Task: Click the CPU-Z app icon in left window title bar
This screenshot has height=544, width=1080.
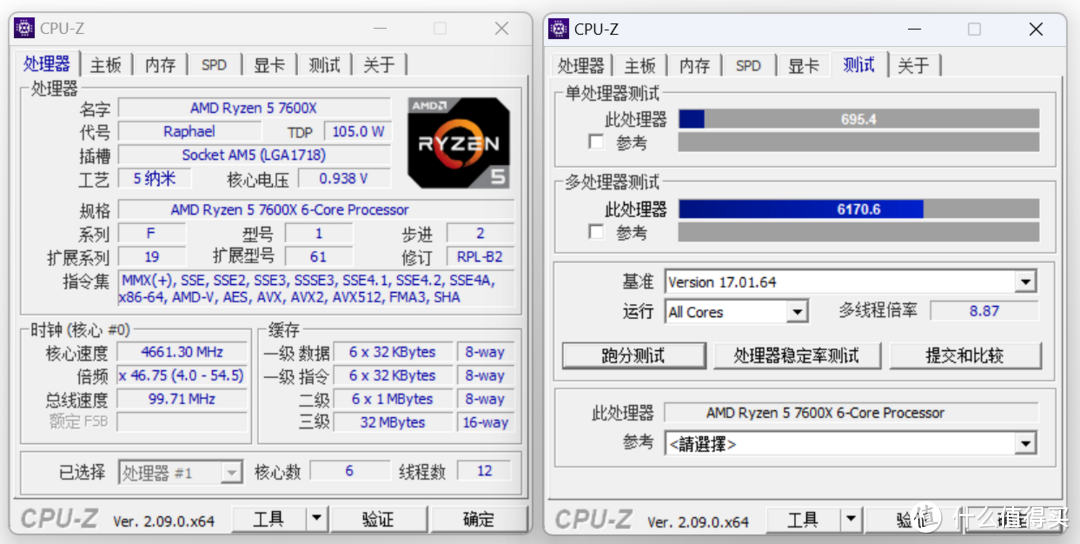Action: point(24,28)
